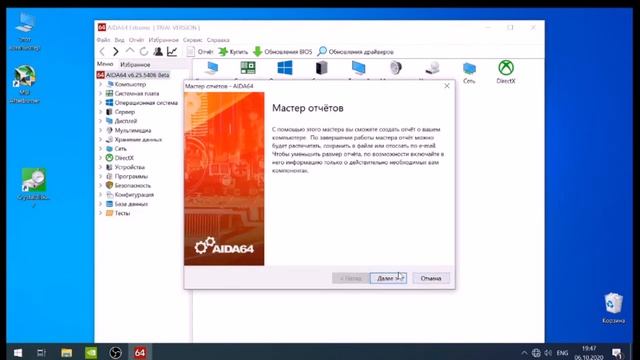Image resolution: width=640 pixels, height=360 pixels.
Task: Open the Сеть icon in the content pane
Action: [469, 73]
